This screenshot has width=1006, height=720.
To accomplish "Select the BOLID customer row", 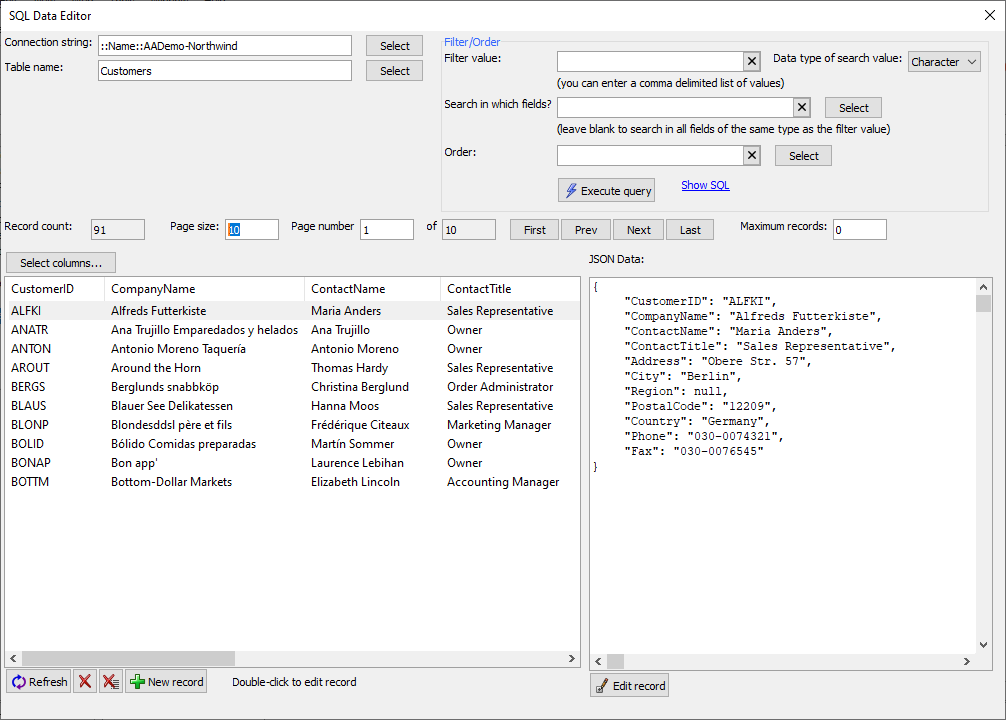I will pyautogui.click(x=293, y=444).
